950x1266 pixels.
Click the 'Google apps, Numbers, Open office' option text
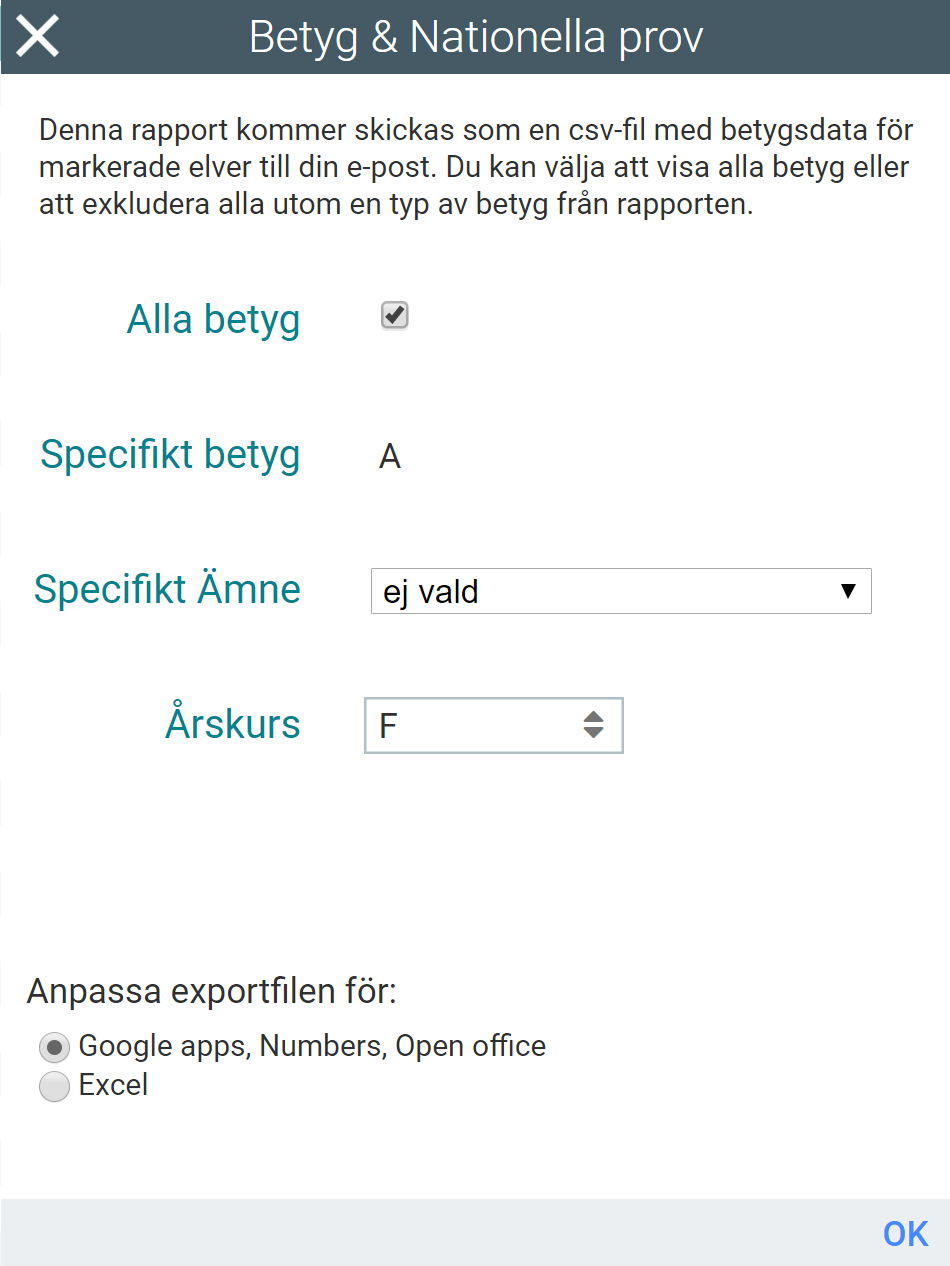coord(312,1046)
